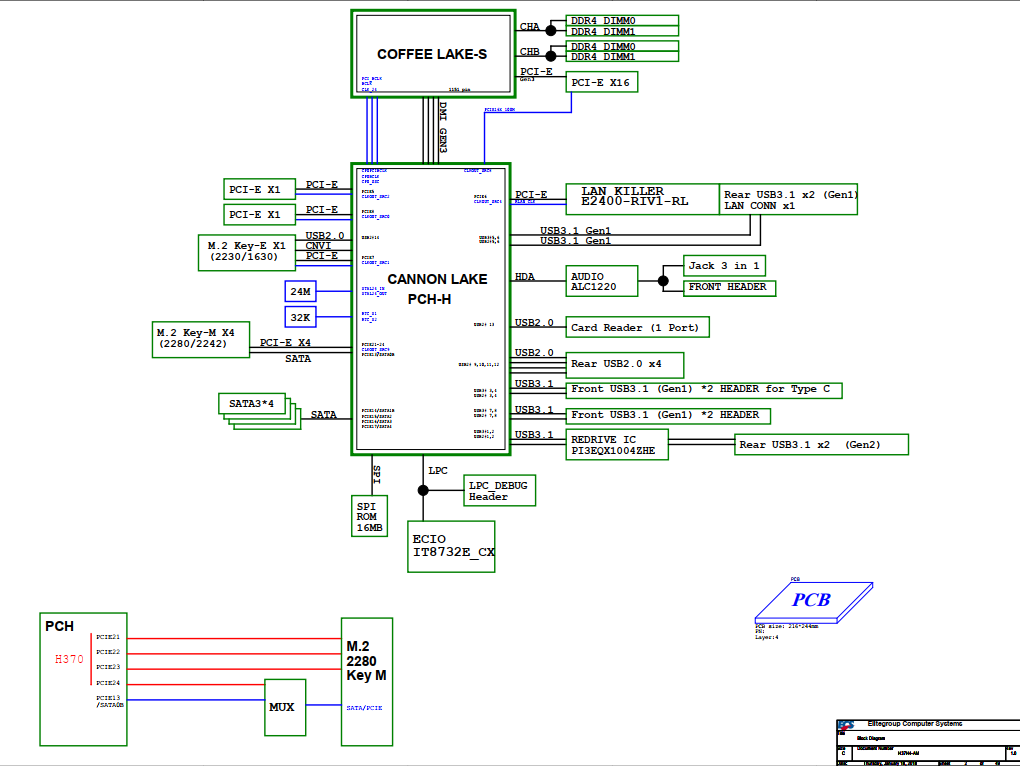Viewport: 1020px width, 766px height.
Task: Click the large PCH heading text
Action: 59,626
